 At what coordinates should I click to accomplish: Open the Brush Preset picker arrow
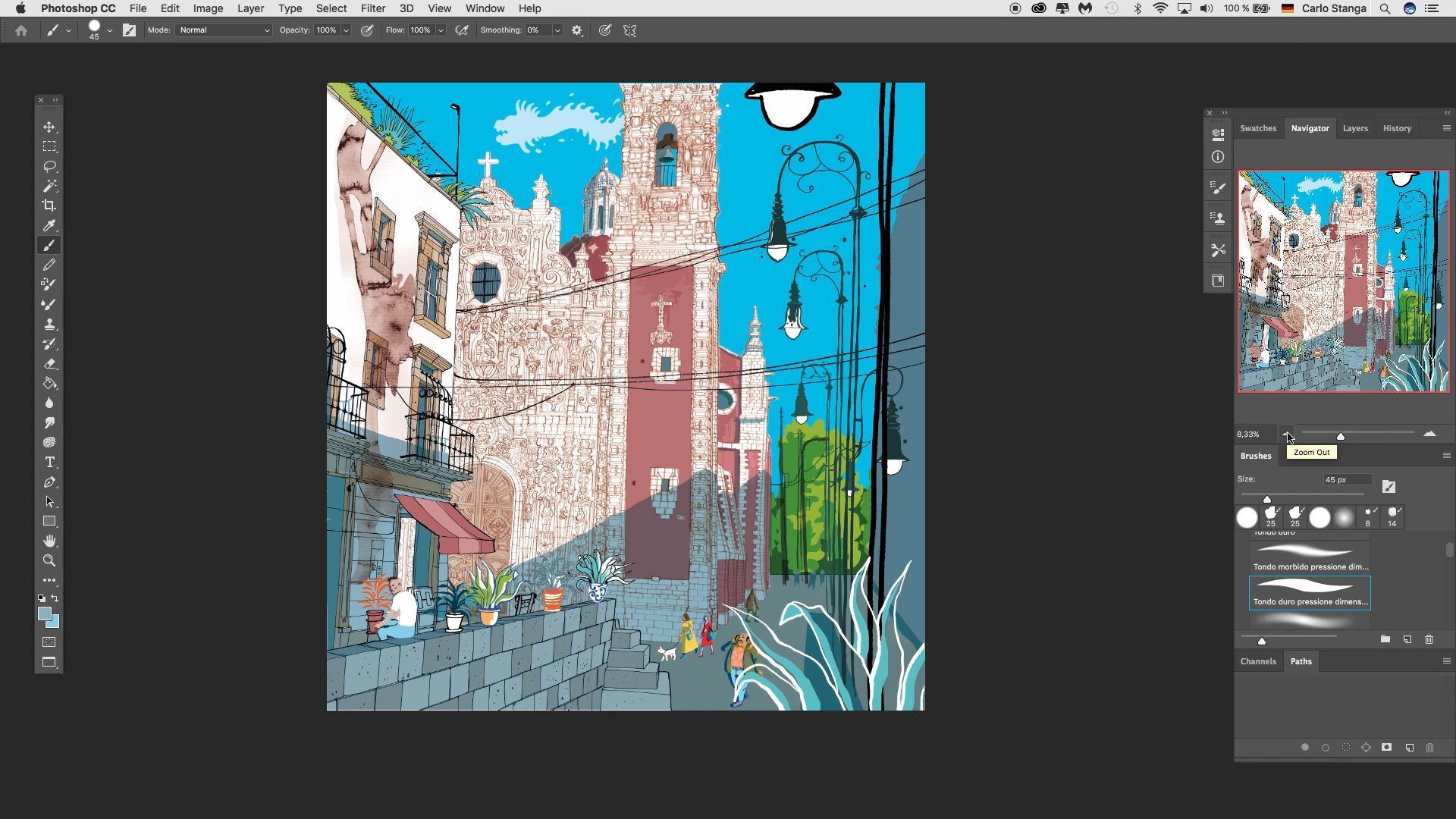pyautogui.click(x=110, y=30)
